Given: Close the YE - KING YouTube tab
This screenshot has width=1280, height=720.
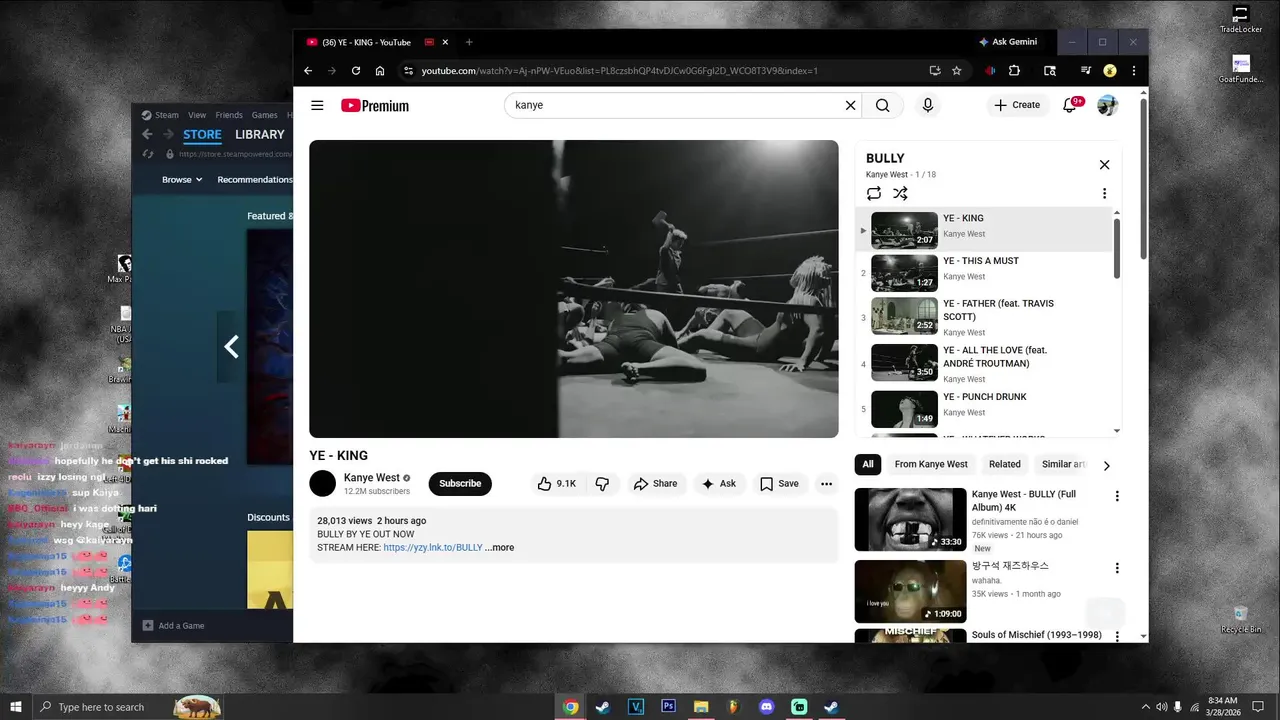Looking at the screenshot, I should click(445, 42).
